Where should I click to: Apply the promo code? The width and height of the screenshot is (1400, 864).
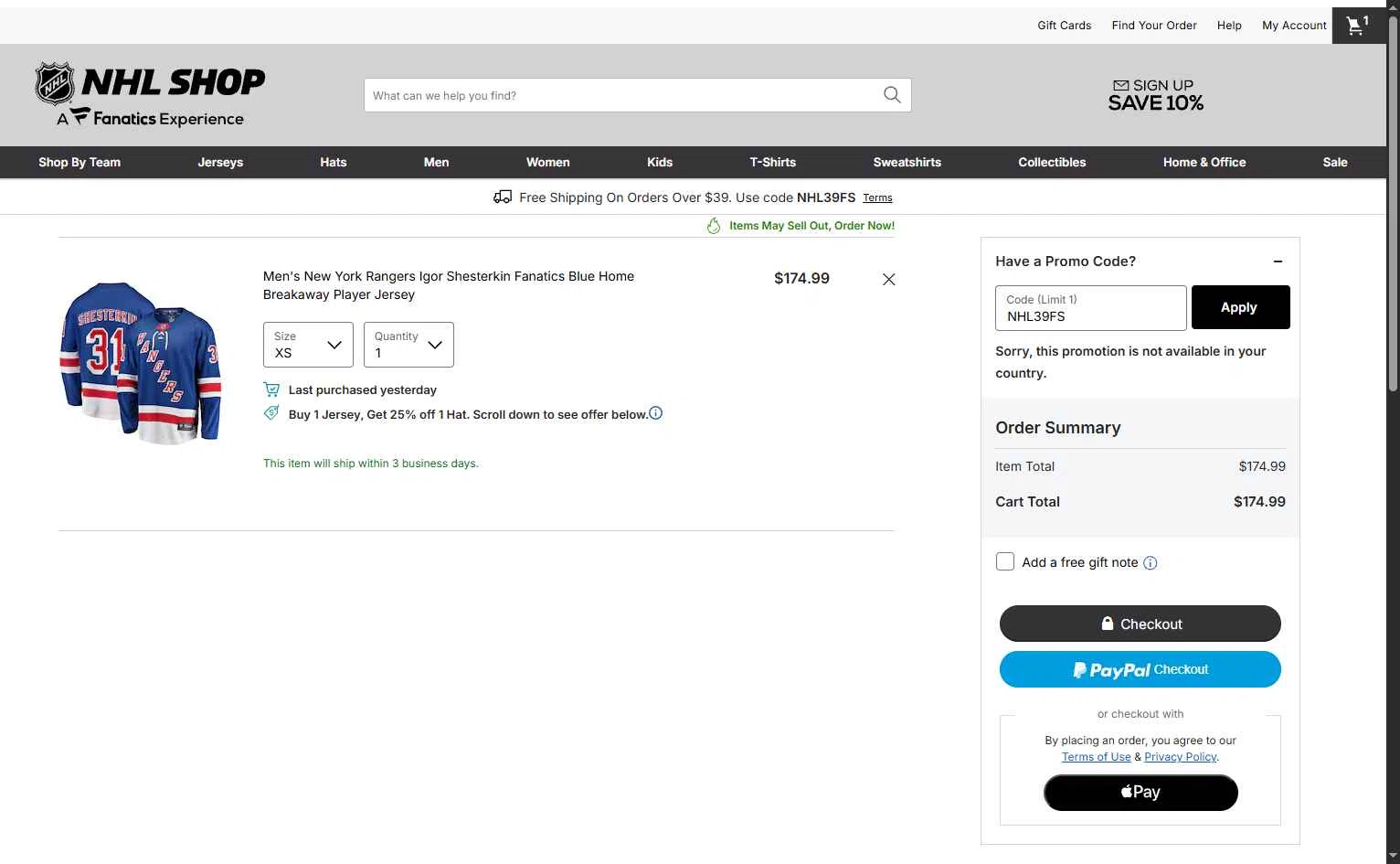click(1240, 307)
